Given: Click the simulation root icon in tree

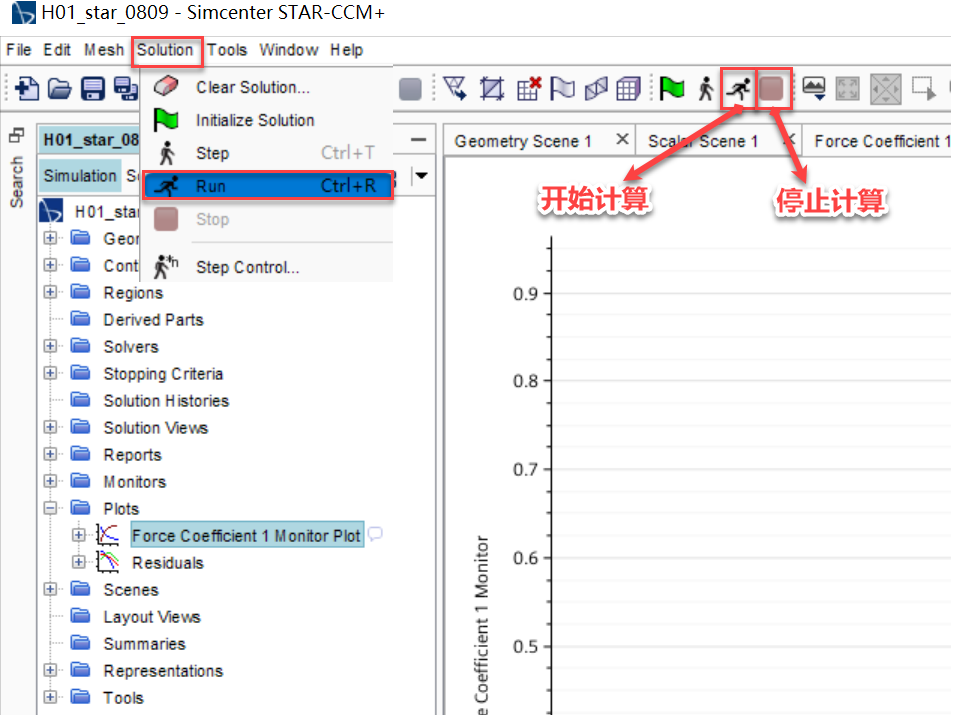Looking at the screenshot, I should point(51,211).
